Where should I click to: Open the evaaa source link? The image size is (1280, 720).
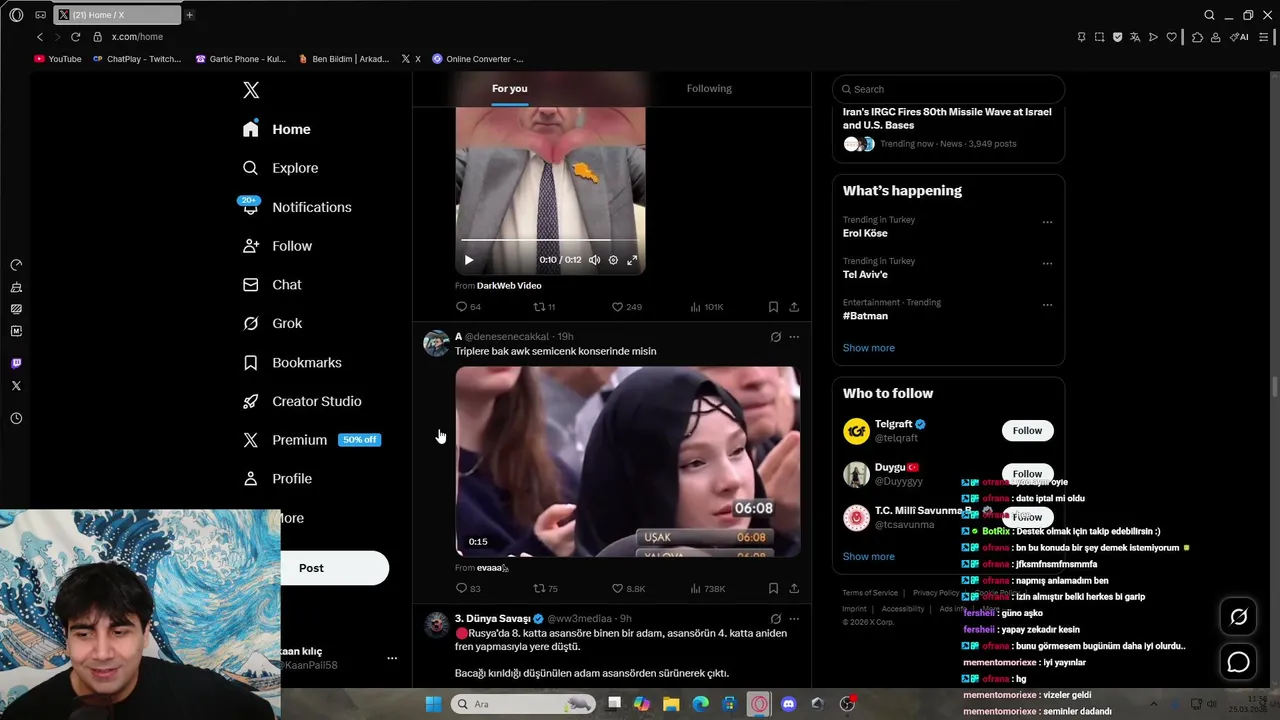492,568
